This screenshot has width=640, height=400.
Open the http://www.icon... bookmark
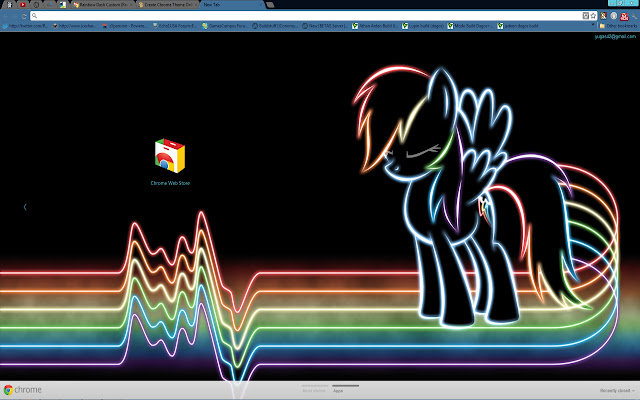[74, 26]
